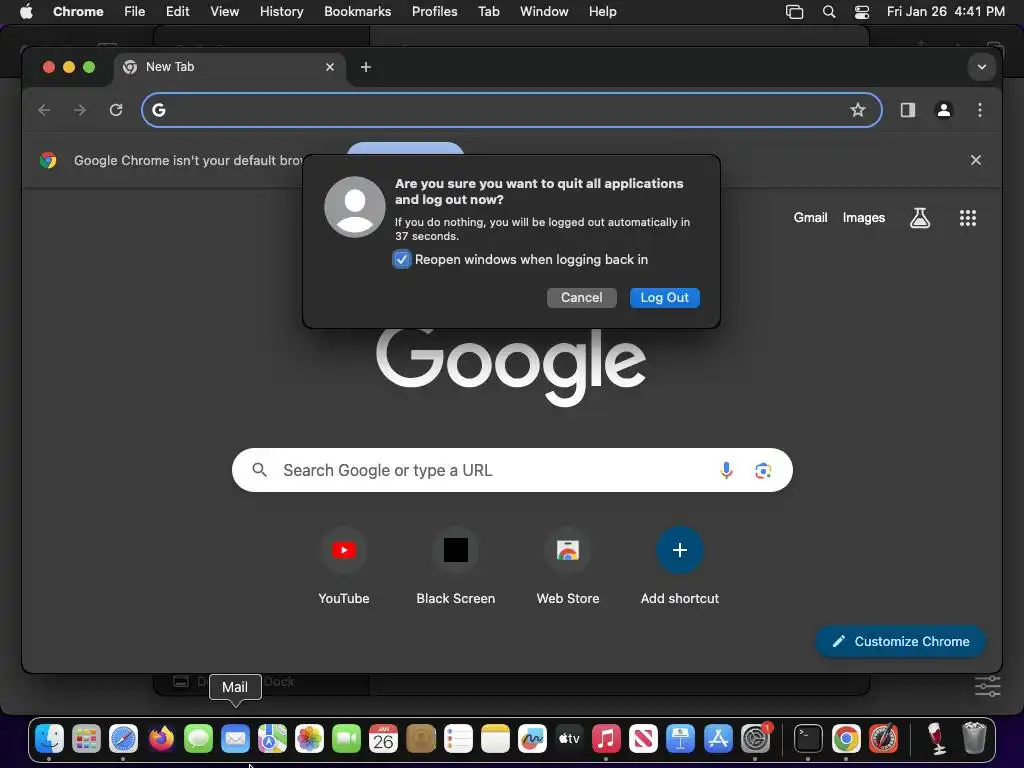Open the History menu
1024x768 pixels.
(281, 12)
